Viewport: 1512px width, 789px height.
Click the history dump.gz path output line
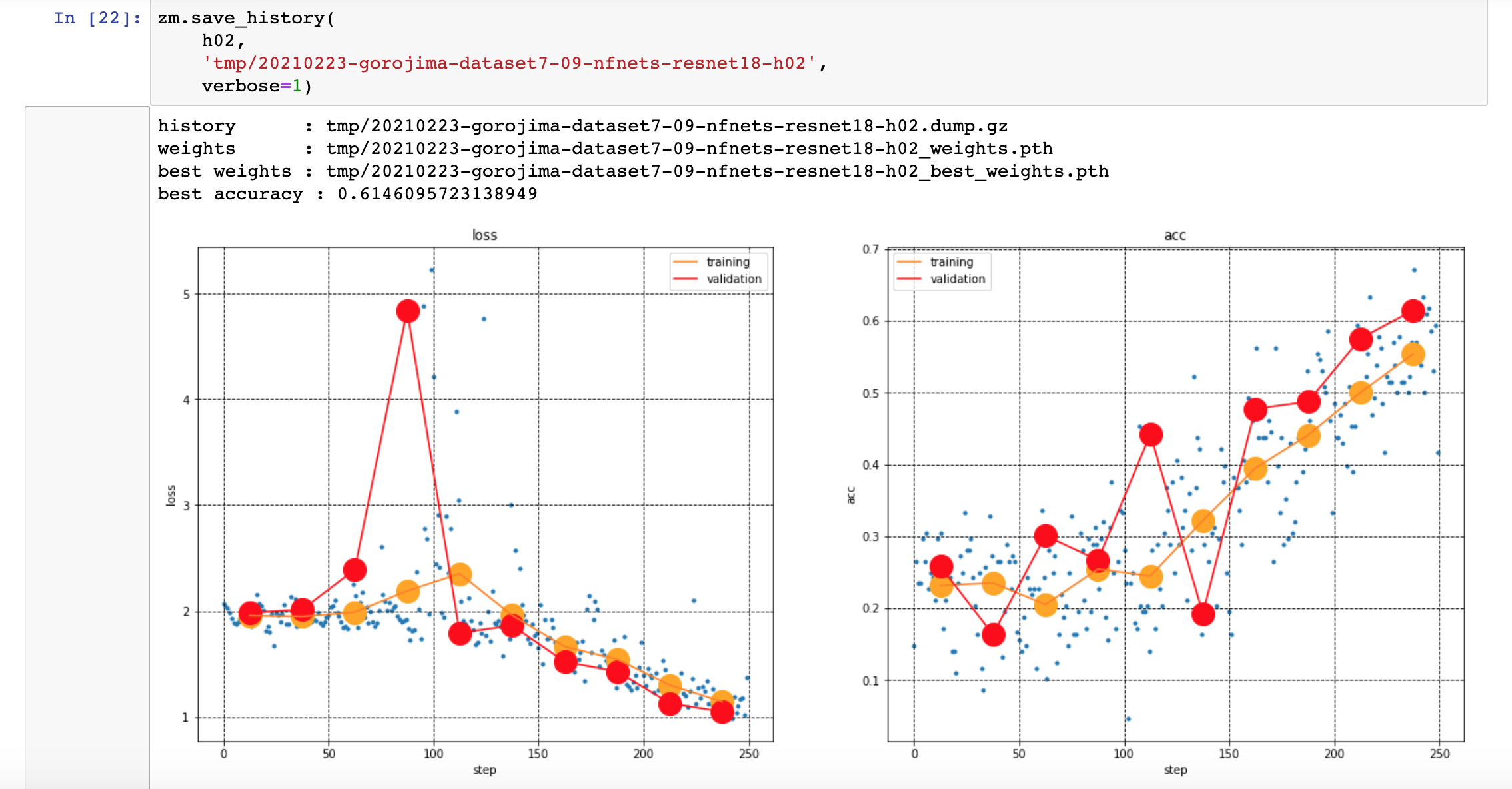click(666, 126)
